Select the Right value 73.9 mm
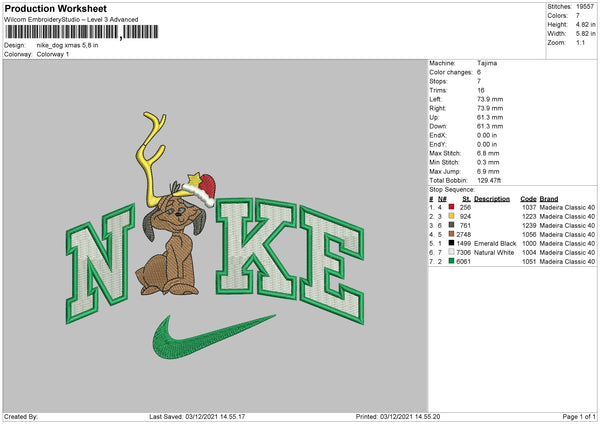The image size is (600, 424). point(490,108)
